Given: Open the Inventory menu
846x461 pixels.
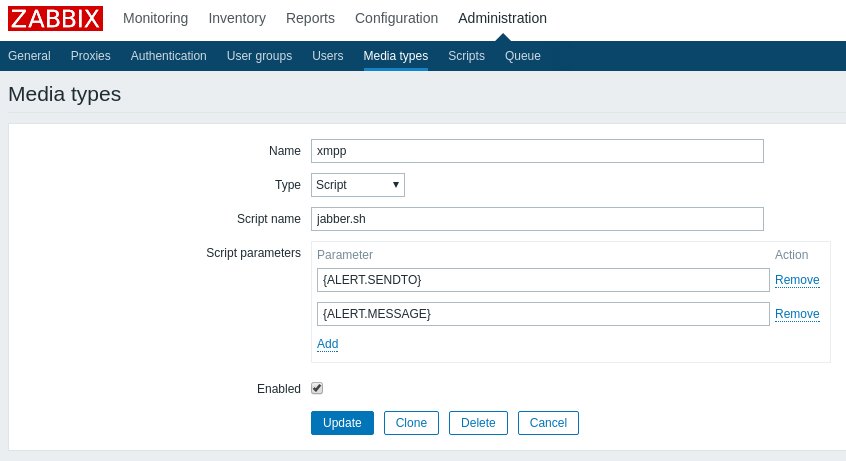Looking at the screenshot, I should coord(237,18).
